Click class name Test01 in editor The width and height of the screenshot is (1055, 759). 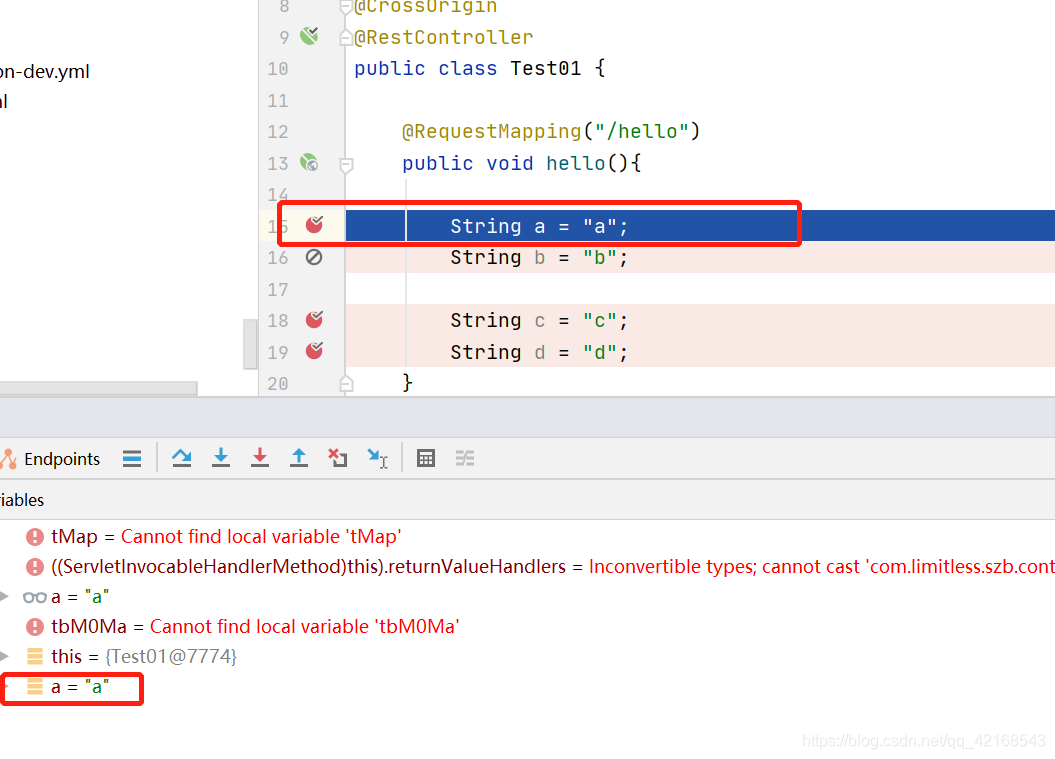[x=546, y=69]
